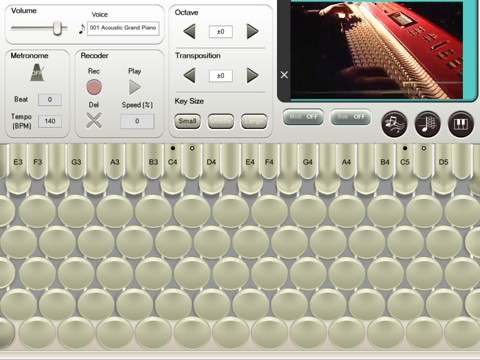Close the video panel with X
This screenshot has height=360, width=480.
tap(284, 75)
